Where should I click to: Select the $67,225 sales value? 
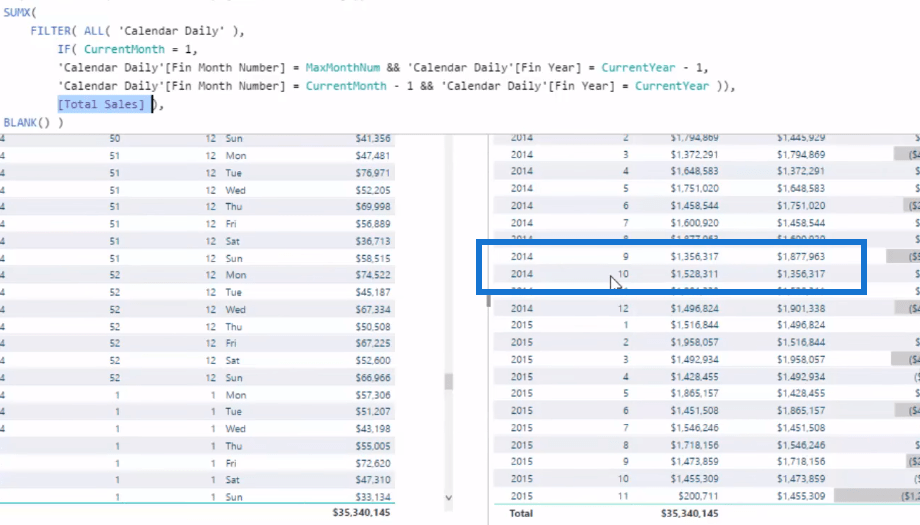point(373,343)
